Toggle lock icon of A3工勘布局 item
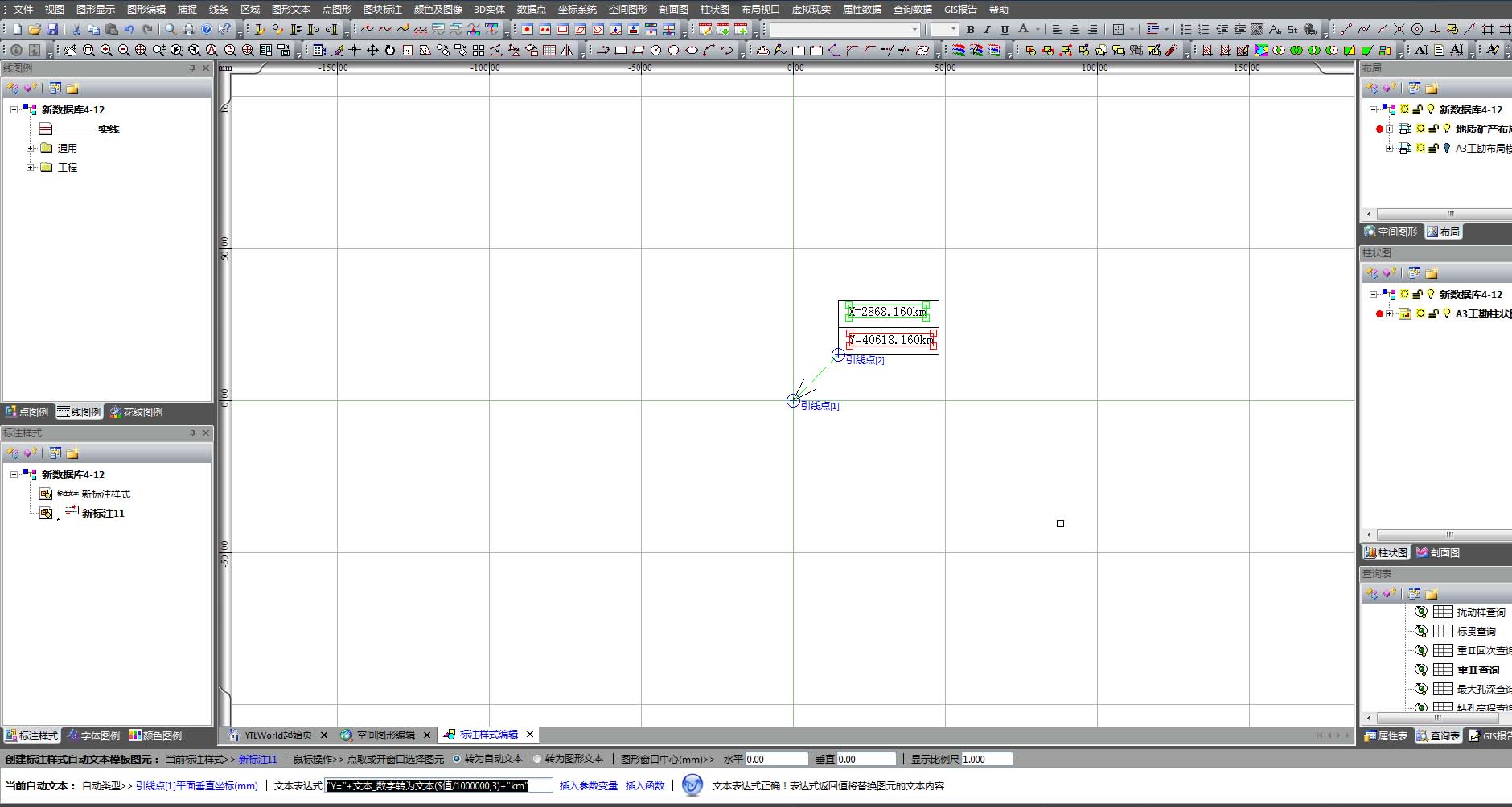 1433,148
